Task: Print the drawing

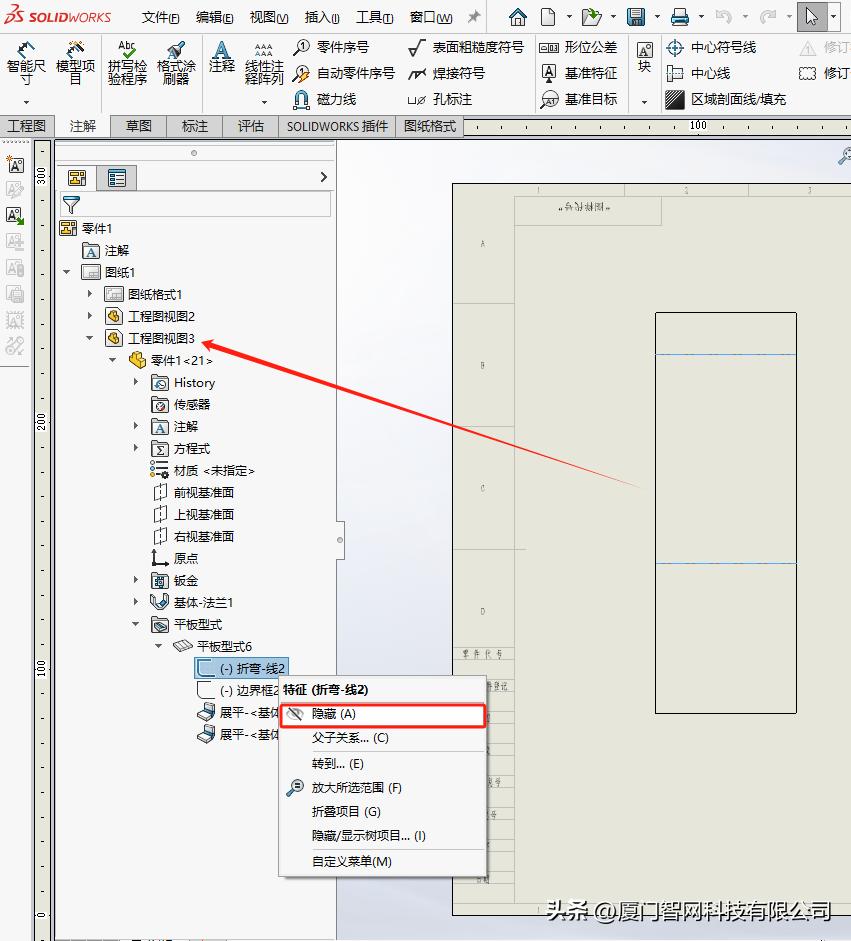Action: pyautogui.click(x=680, y=17)
